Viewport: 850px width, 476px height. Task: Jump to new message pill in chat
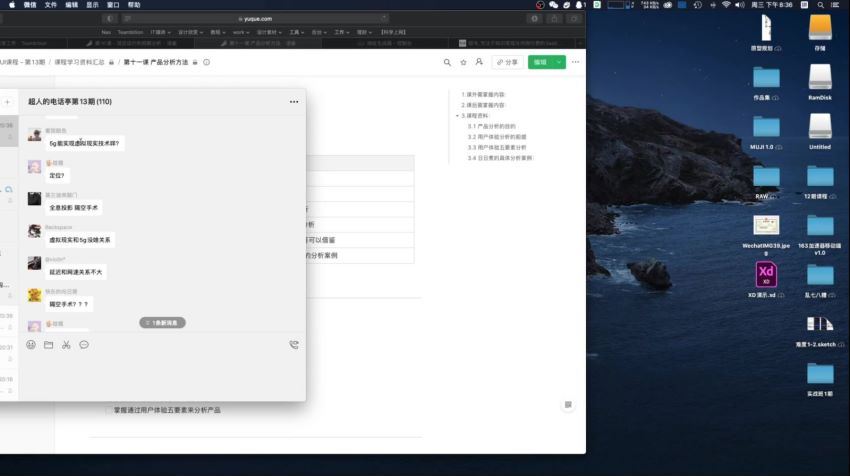click(x=163, y=323)
